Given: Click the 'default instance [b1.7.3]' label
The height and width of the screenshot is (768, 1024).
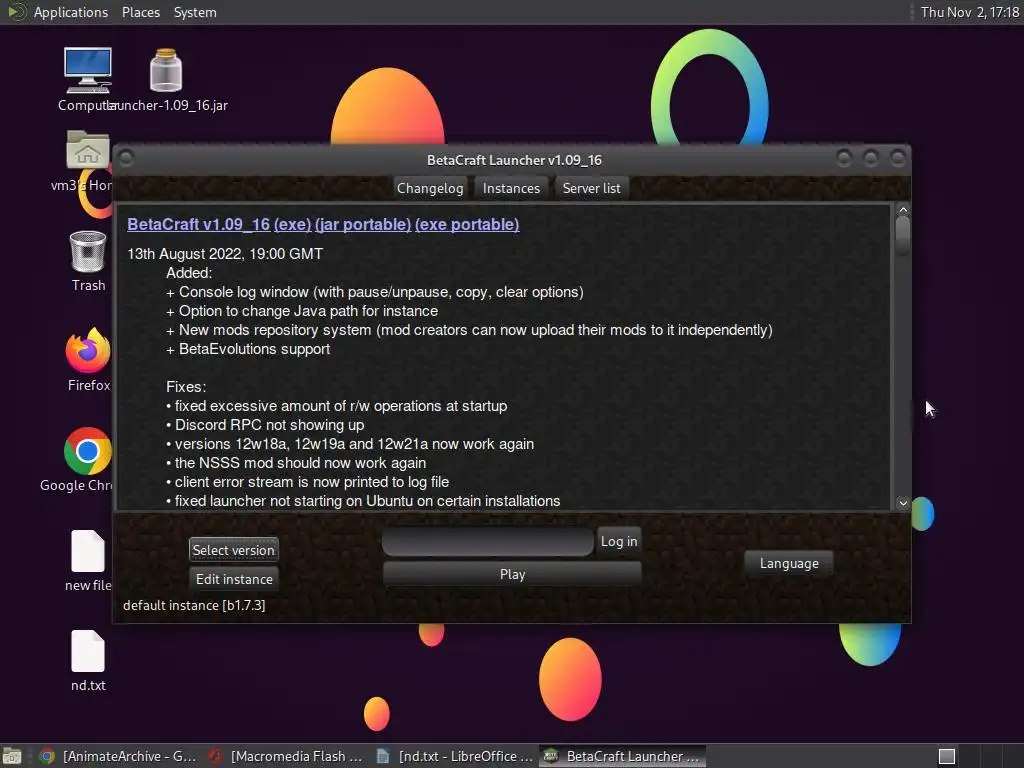Looking at the screenshot, I should (194, 605).
